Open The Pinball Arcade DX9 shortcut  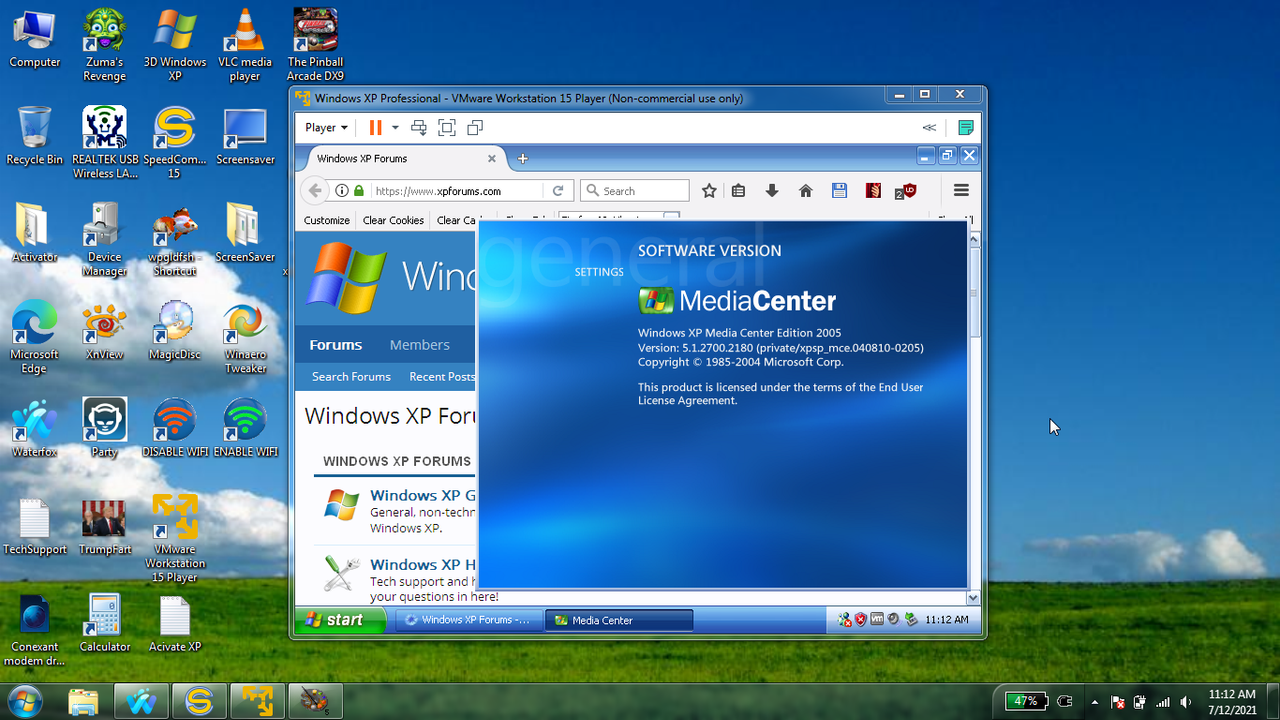point(315,45)
